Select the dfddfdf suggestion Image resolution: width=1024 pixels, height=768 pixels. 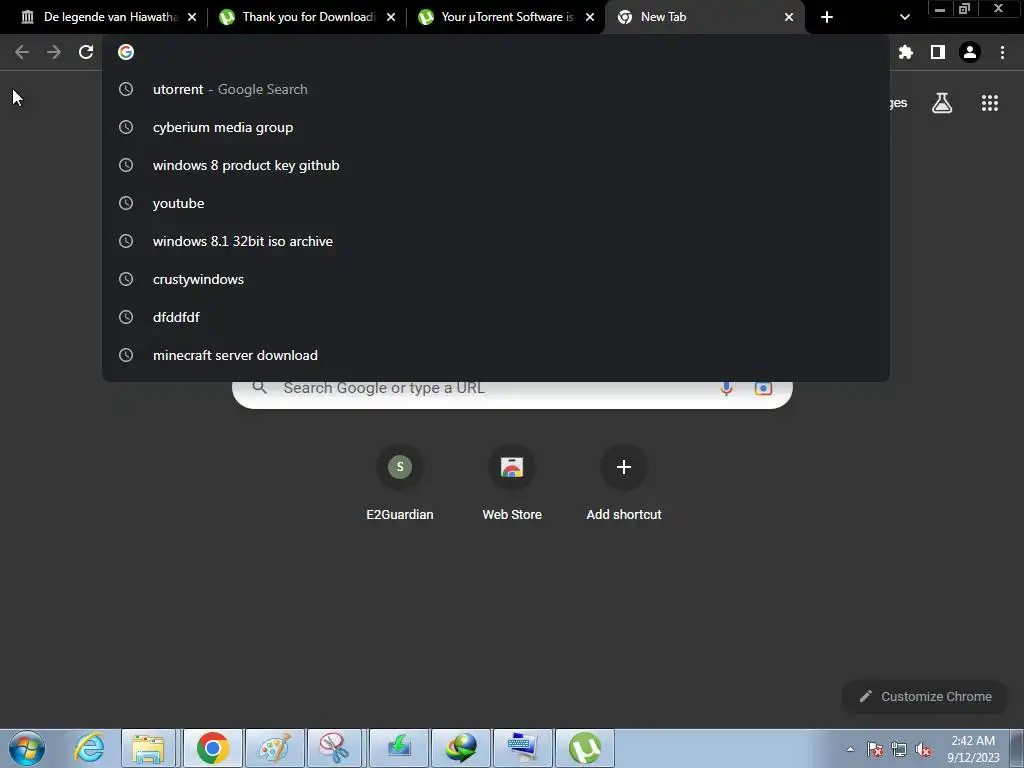[496, 317]
